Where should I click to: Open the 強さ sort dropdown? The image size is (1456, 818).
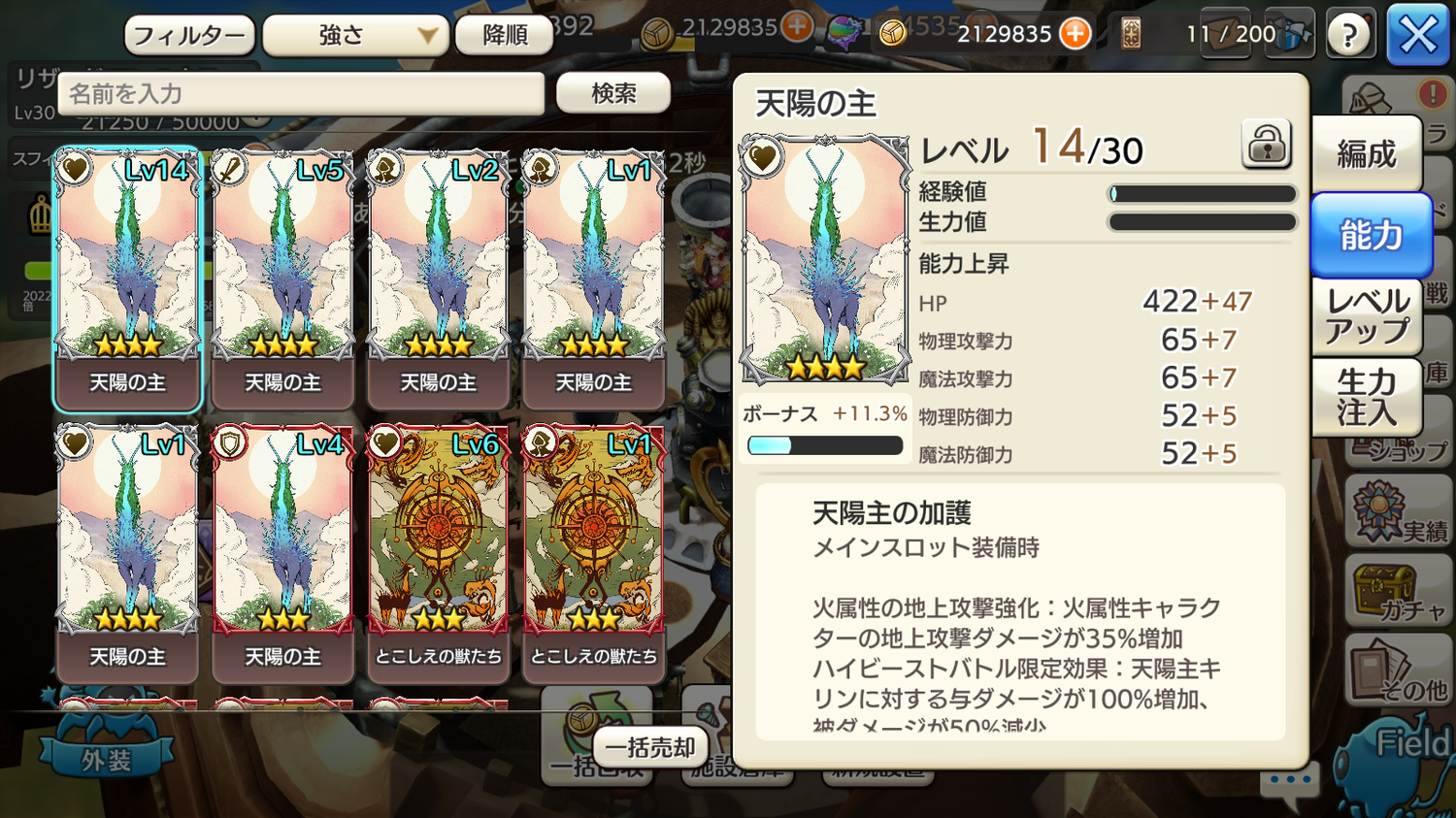pyautogui.click(x=356, y=36)
